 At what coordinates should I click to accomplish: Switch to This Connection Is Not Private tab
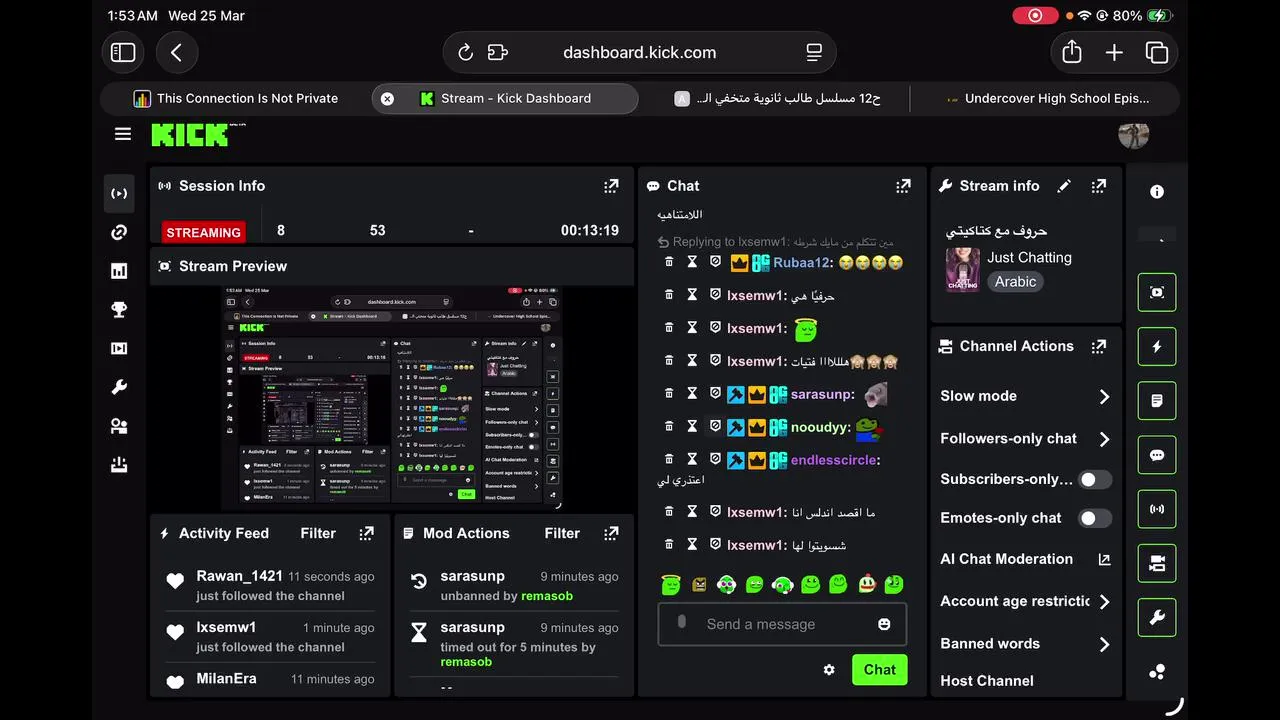(x=236, y=98)
